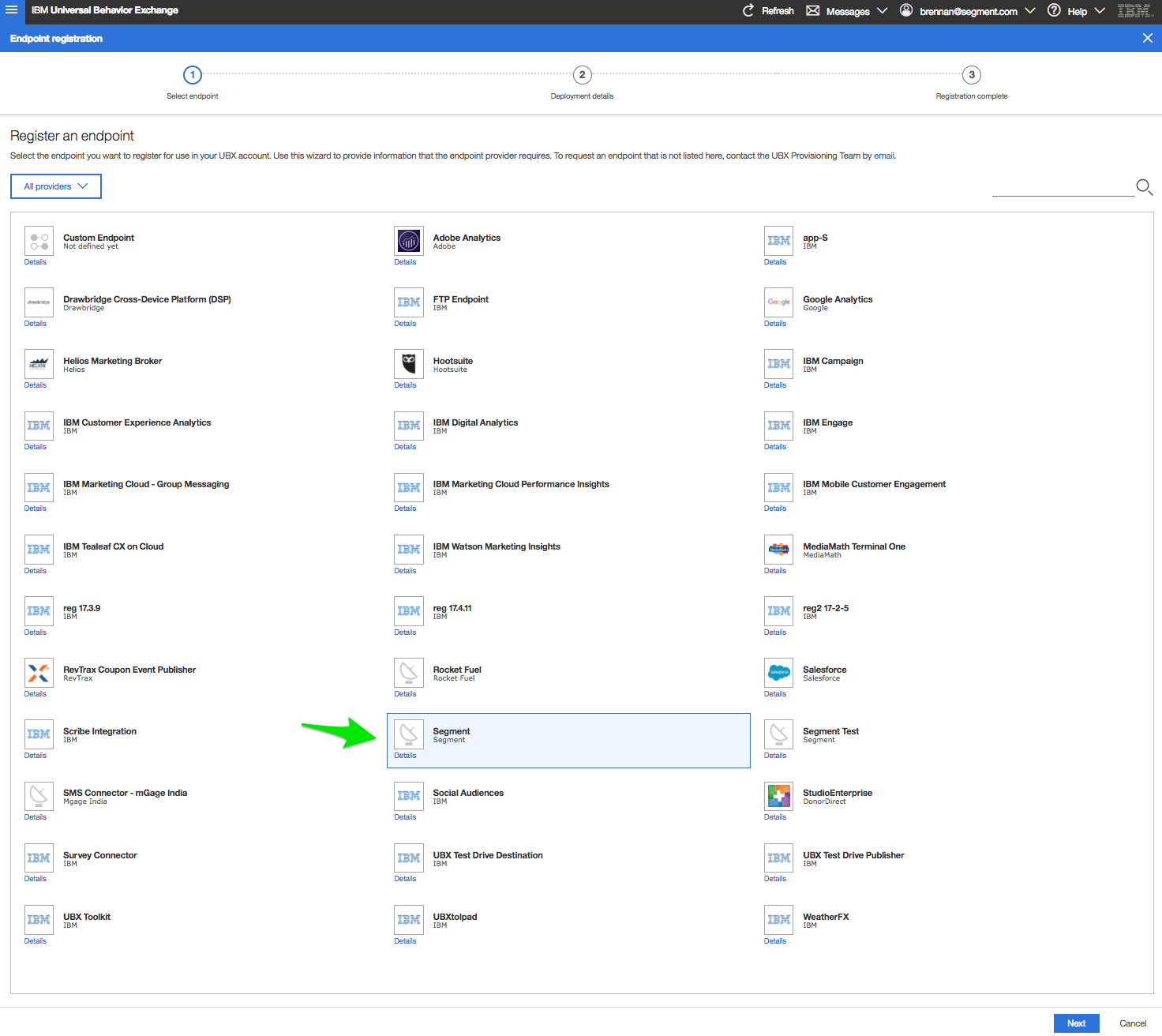Image resolution: width=1162 pixels, height=1036 pixels.
Task: Select the Hootsuite owl icon
Action: click(x=408, y=364)
